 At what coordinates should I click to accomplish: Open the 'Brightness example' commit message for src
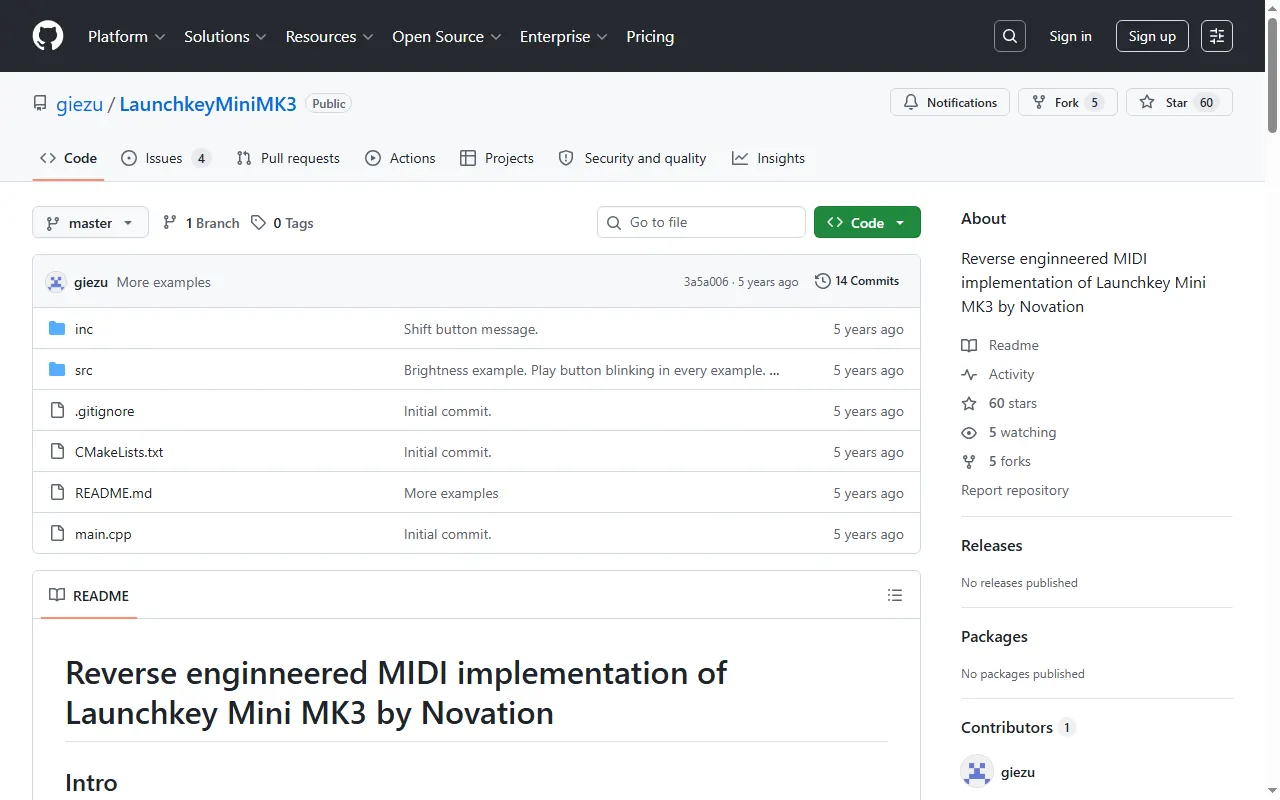pyautogui.click(x=592, y=370)
